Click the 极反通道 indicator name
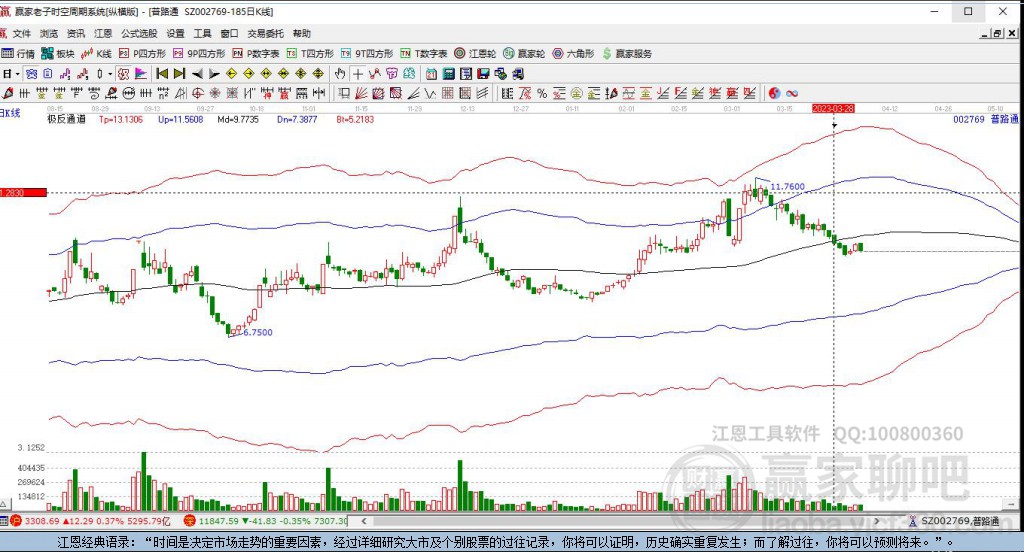The height and width of the screenshot is (552, 1024). [x=66, y=120]
